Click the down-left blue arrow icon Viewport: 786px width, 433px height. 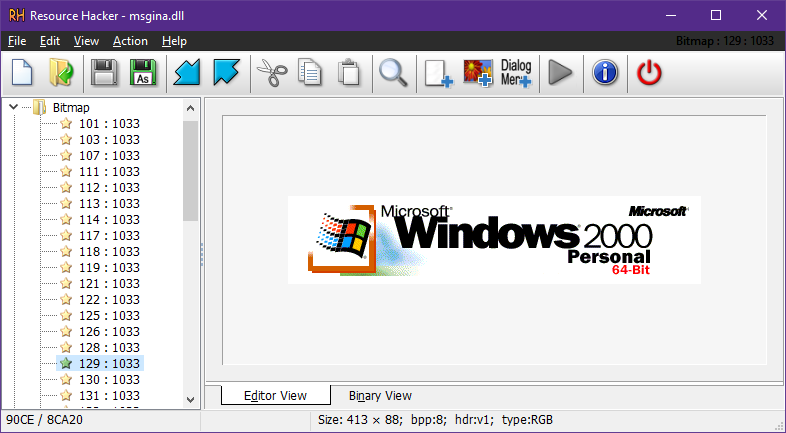pos(187,73)
